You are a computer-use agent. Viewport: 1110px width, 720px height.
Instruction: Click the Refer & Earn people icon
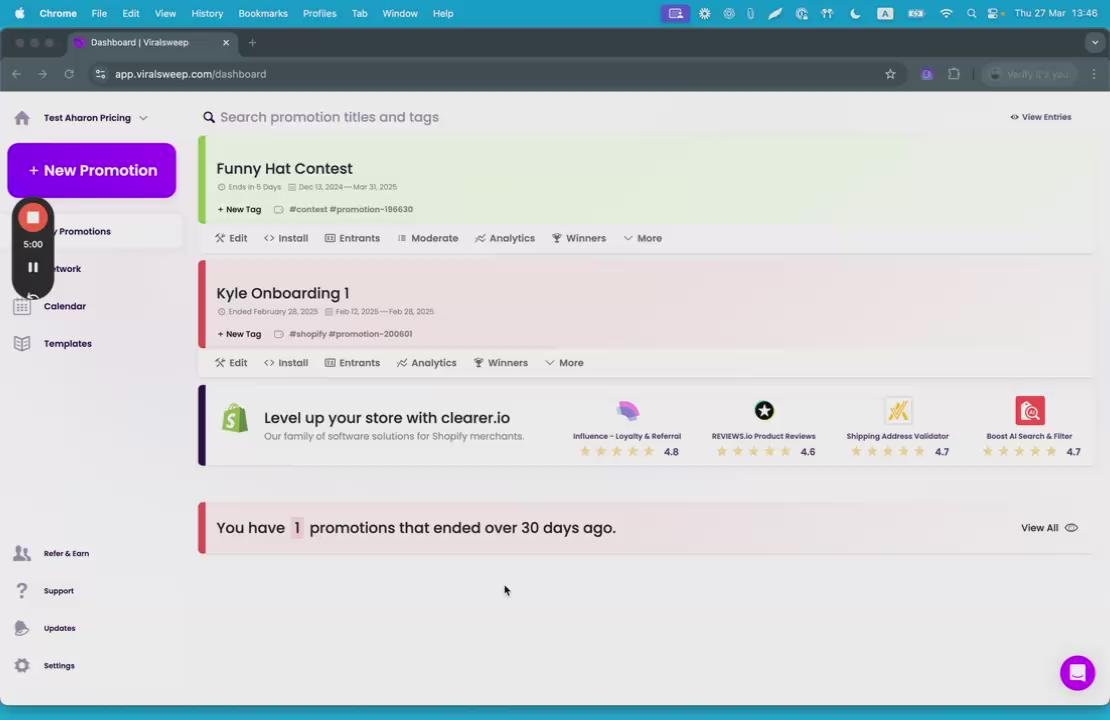(x=22, y=554)
